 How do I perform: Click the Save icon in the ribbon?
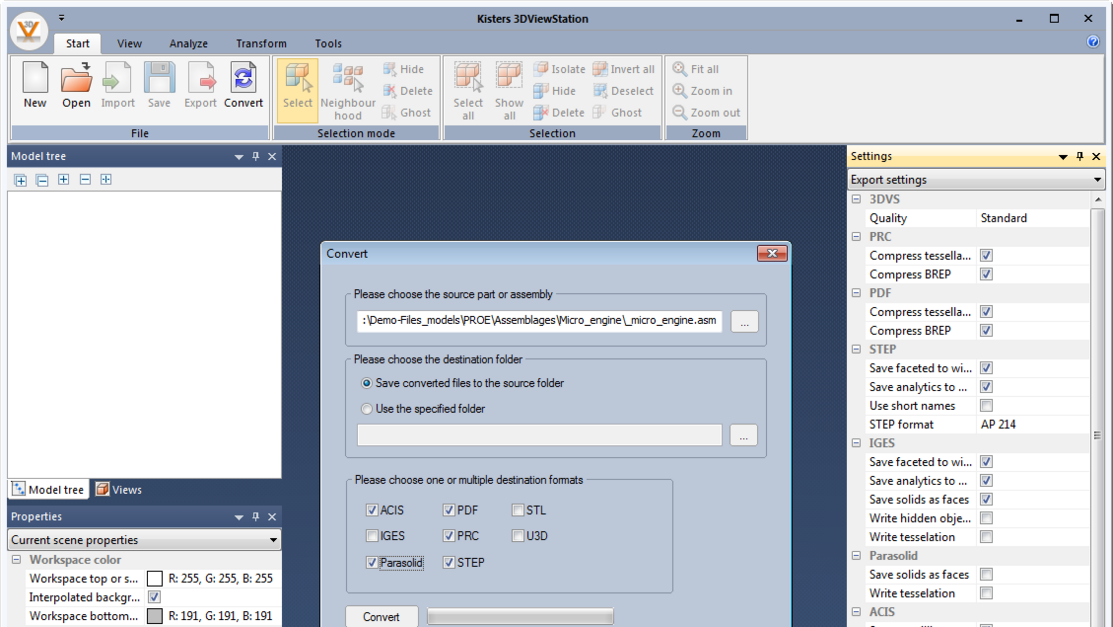[x=159, y=85]
